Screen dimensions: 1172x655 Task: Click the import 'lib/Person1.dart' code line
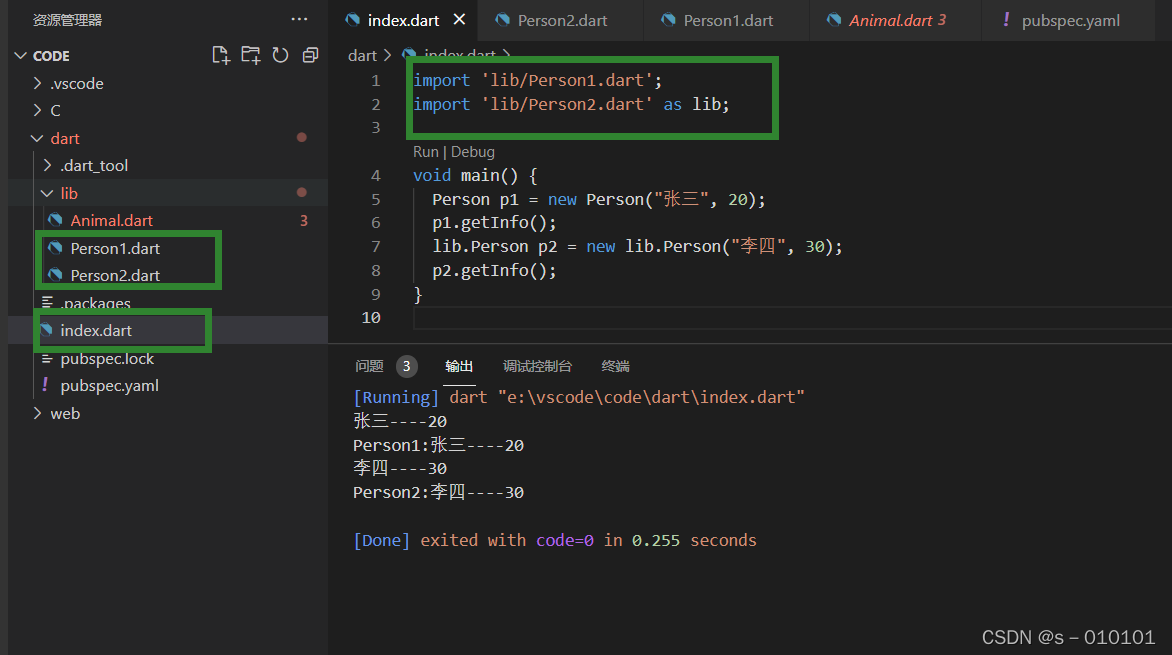pos(537,80)
